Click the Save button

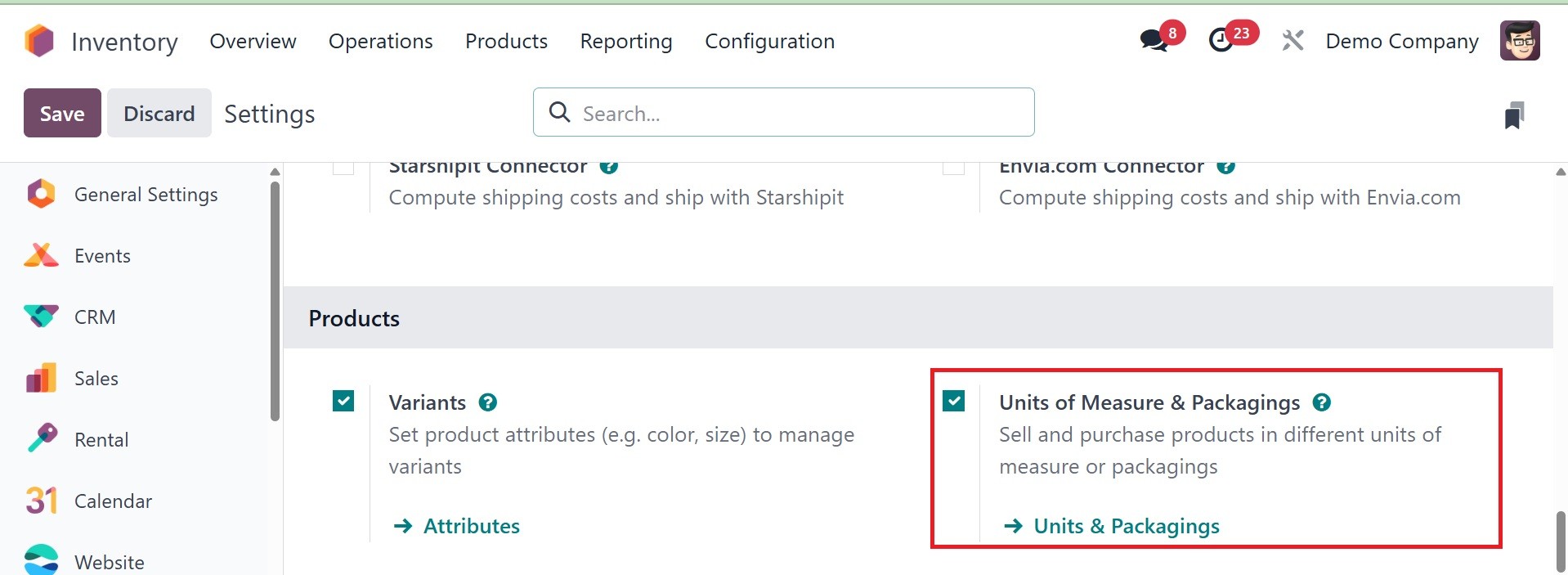pyautogui.click(x=62, y=114)
